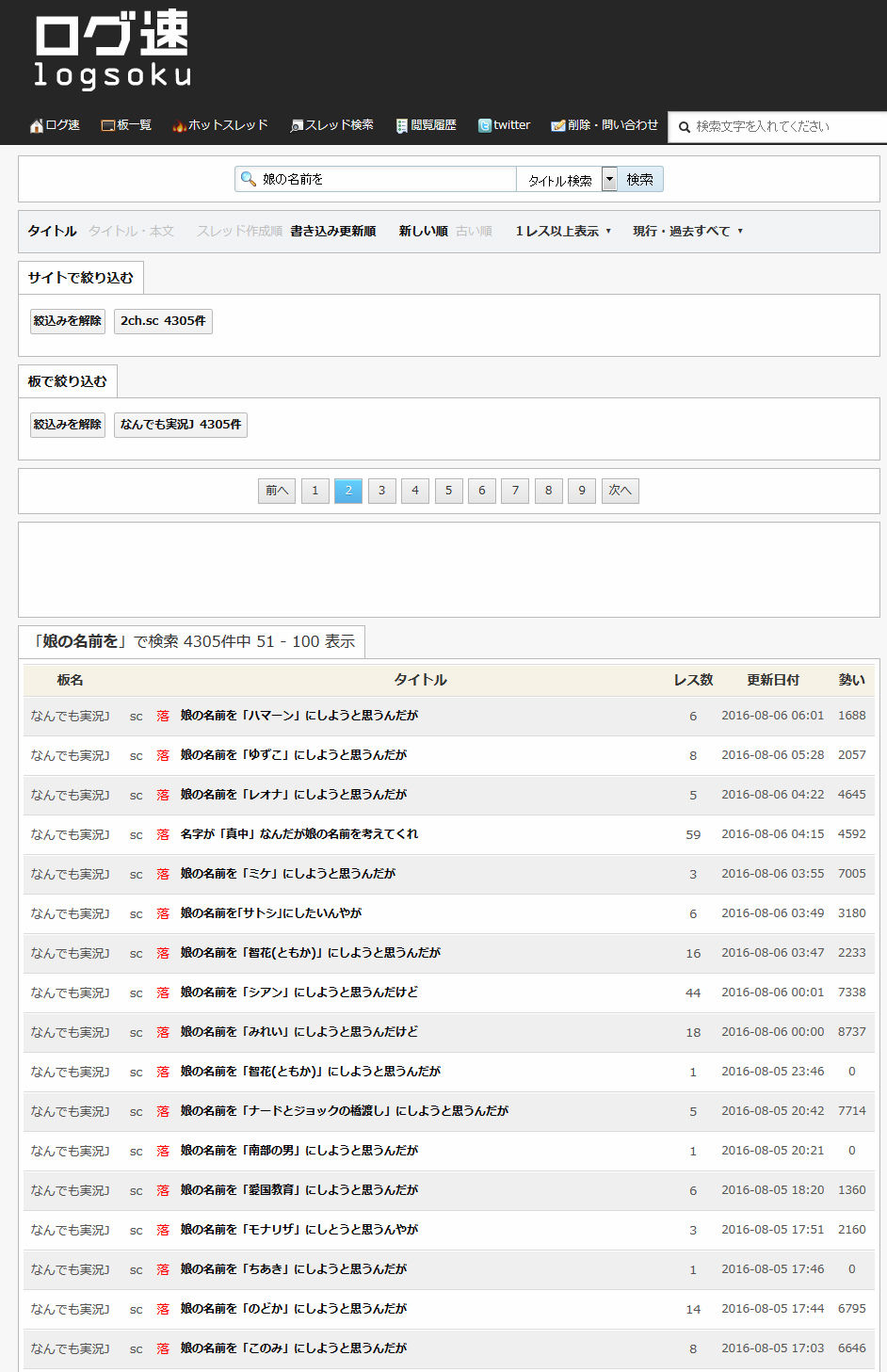Jump to results page 6
The width and height of the screenshot is (887, 1372).
click(481, 491)
